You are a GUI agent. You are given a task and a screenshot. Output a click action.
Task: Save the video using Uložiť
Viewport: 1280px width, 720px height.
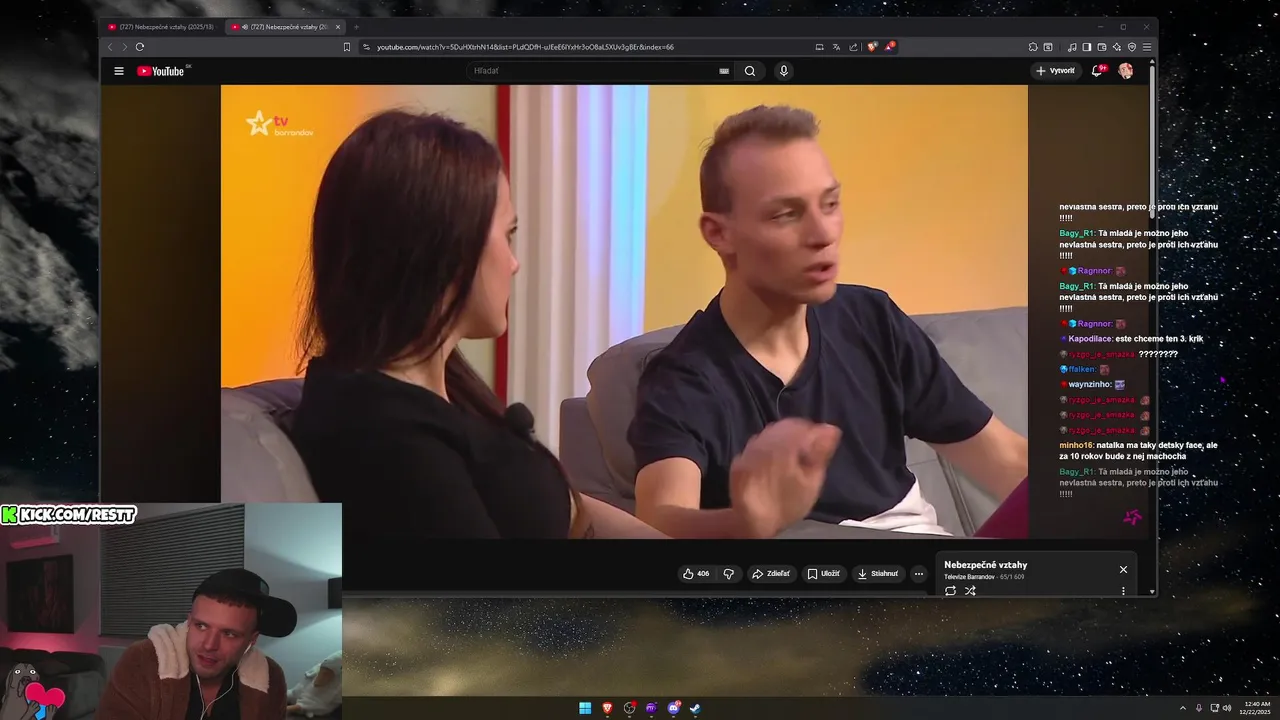(x=824, y=574)
